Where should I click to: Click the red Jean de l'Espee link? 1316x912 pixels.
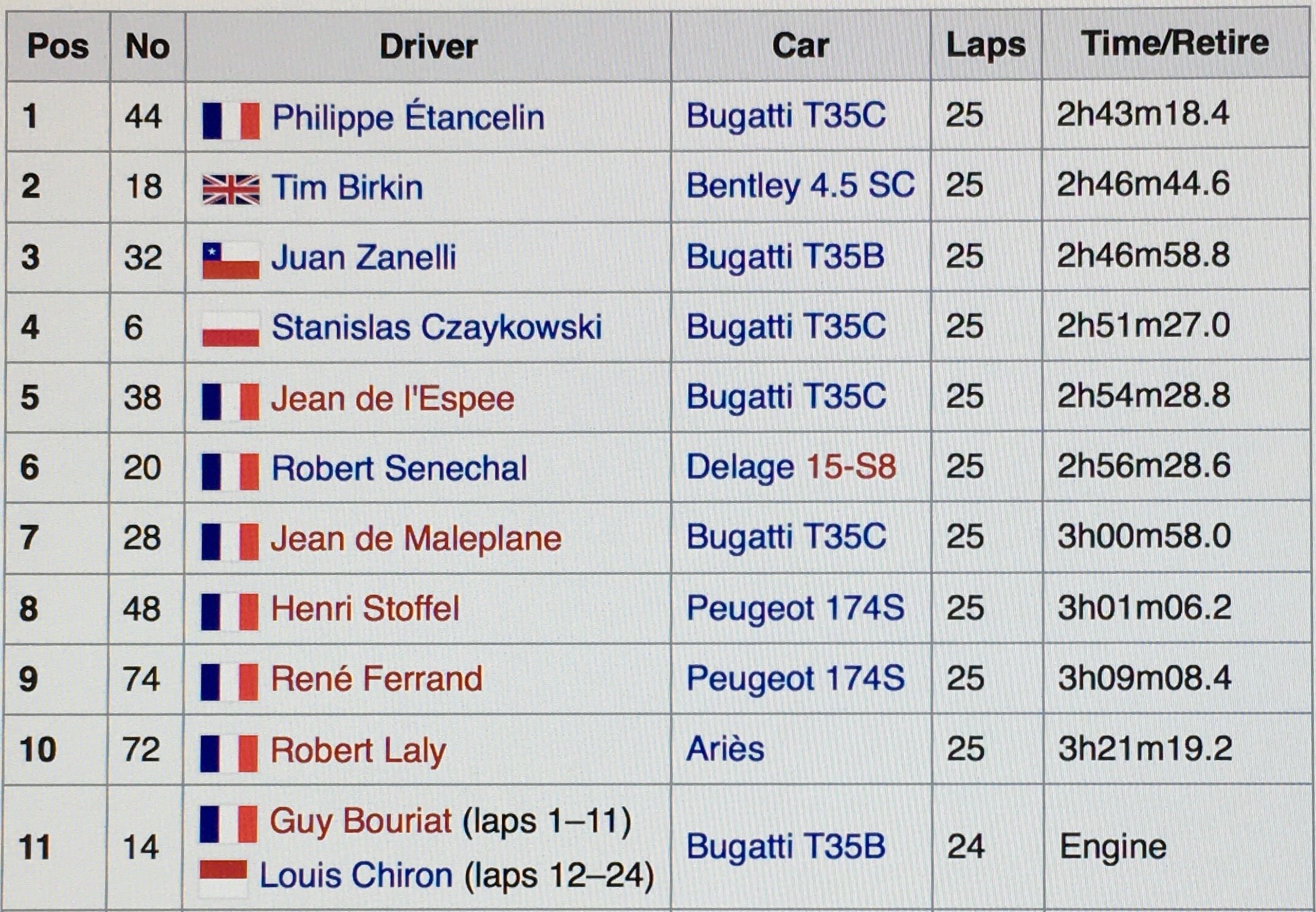coord(393,399)
